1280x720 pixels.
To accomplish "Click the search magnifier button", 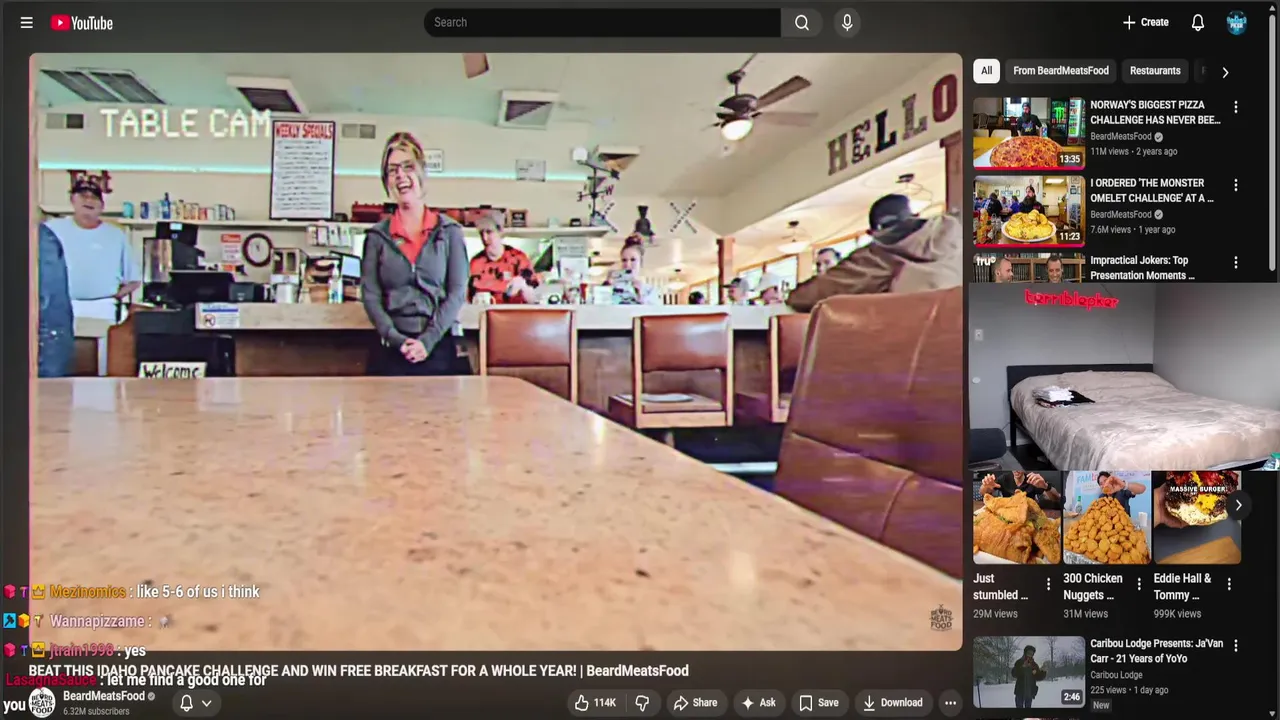I will tap(802, 22).
